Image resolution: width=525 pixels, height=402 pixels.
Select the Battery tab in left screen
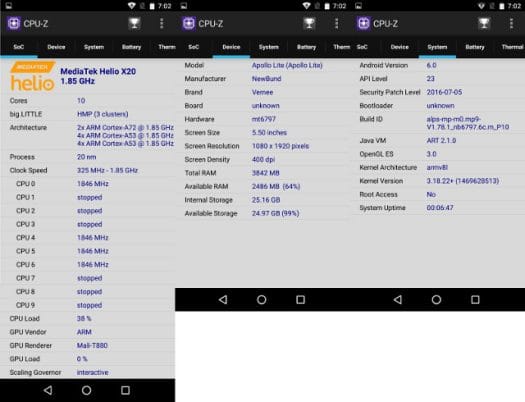[x=132, y=47]
